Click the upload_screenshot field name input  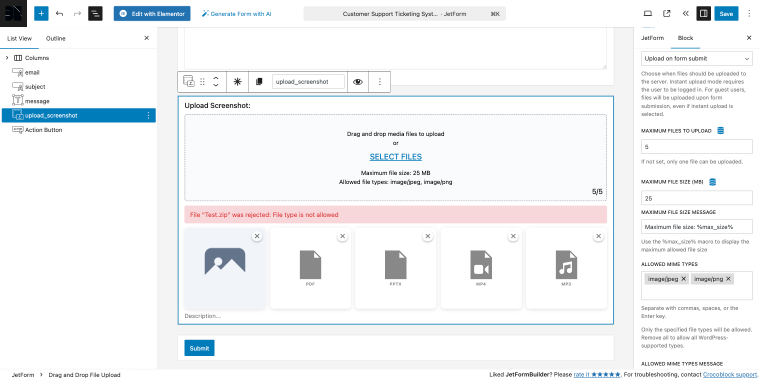308,82
